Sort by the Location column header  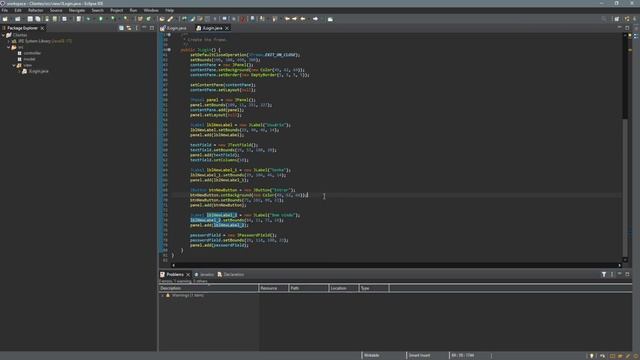pos(344,288)
